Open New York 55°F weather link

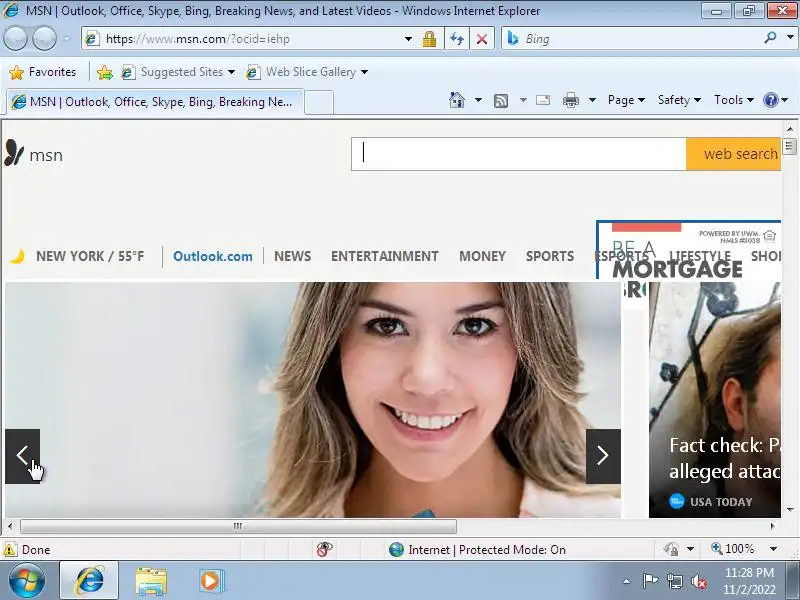78,256
